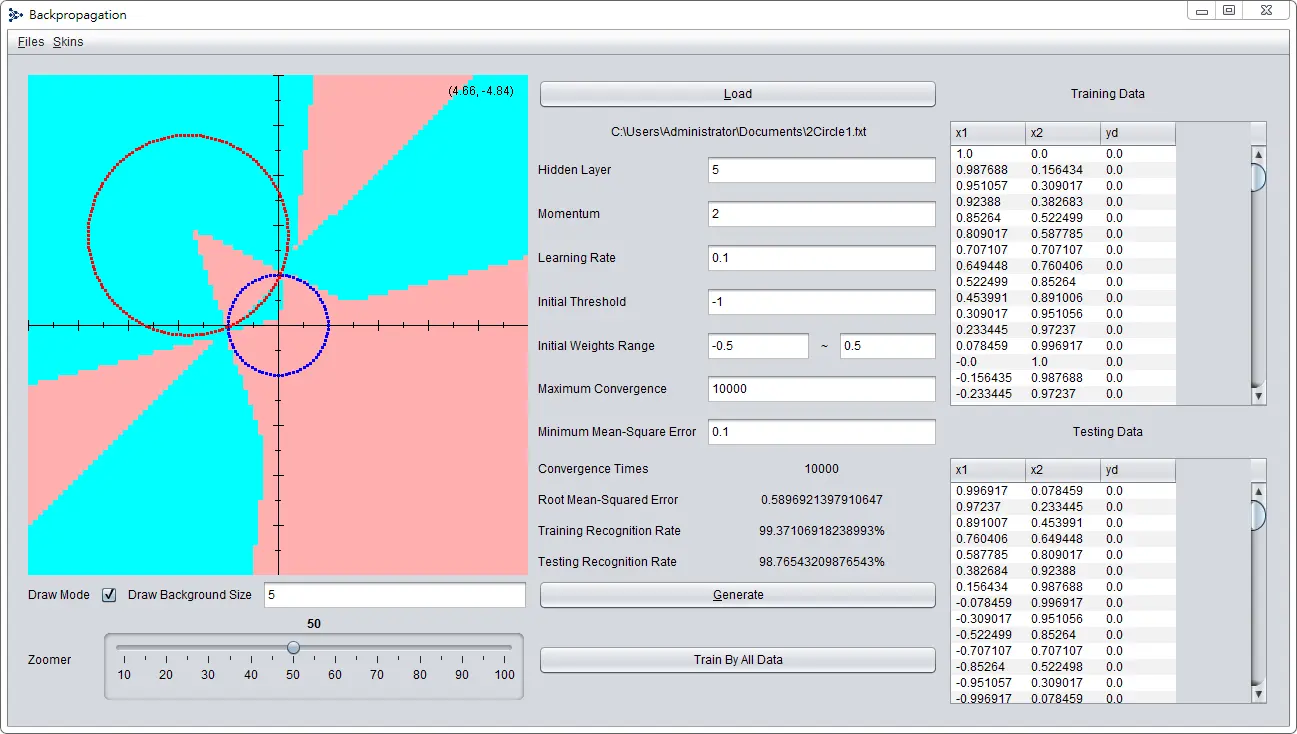Click the Training Data scrollbar down arrow

point(1258,396)
